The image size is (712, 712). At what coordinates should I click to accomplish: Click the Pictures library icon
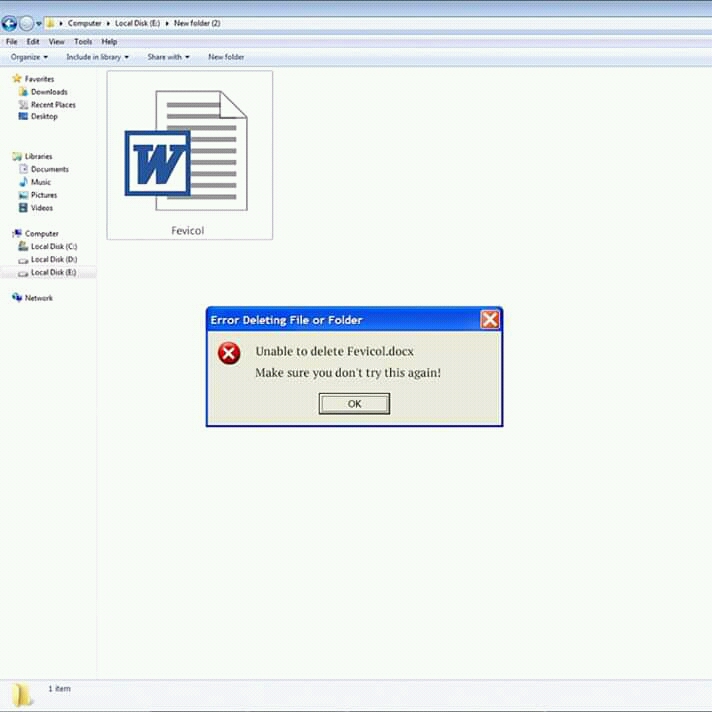pyautogui.click(x=23, y=195)
